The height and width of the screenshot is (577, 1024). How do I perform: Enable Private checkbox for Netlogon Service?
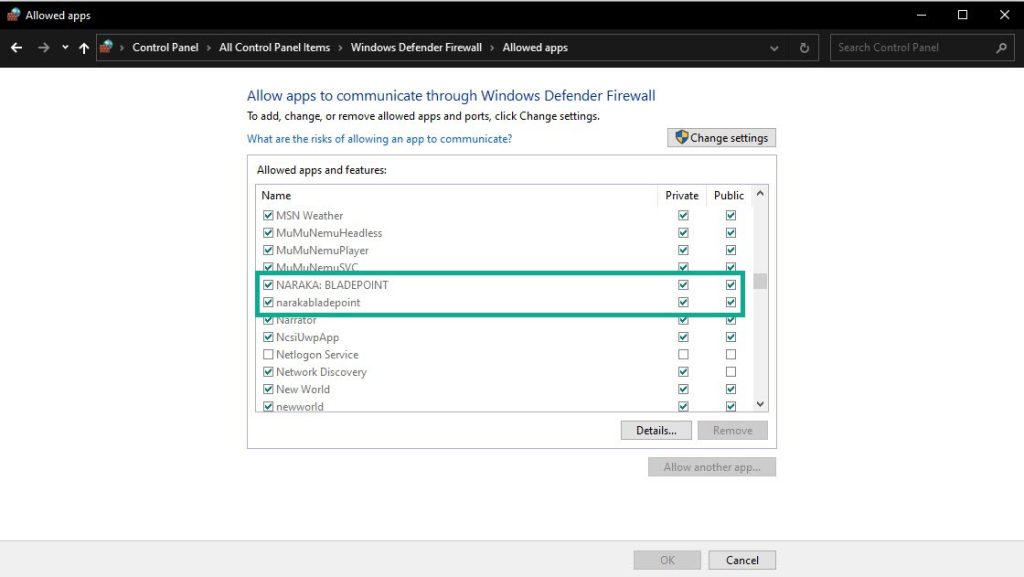coord(683,355)
